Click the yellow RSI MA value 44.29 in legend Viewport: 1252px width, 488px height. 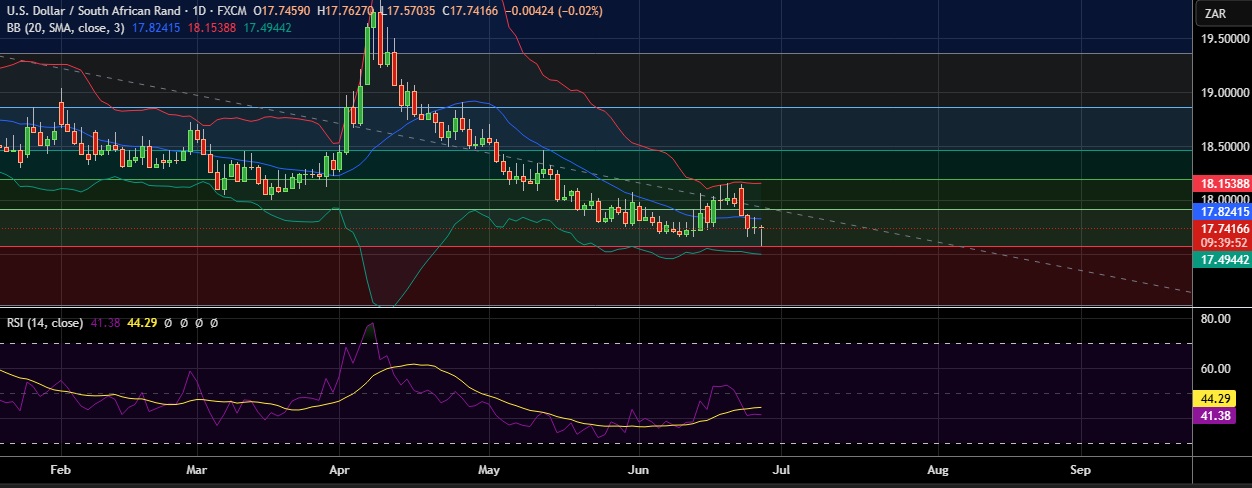(143, 323)
